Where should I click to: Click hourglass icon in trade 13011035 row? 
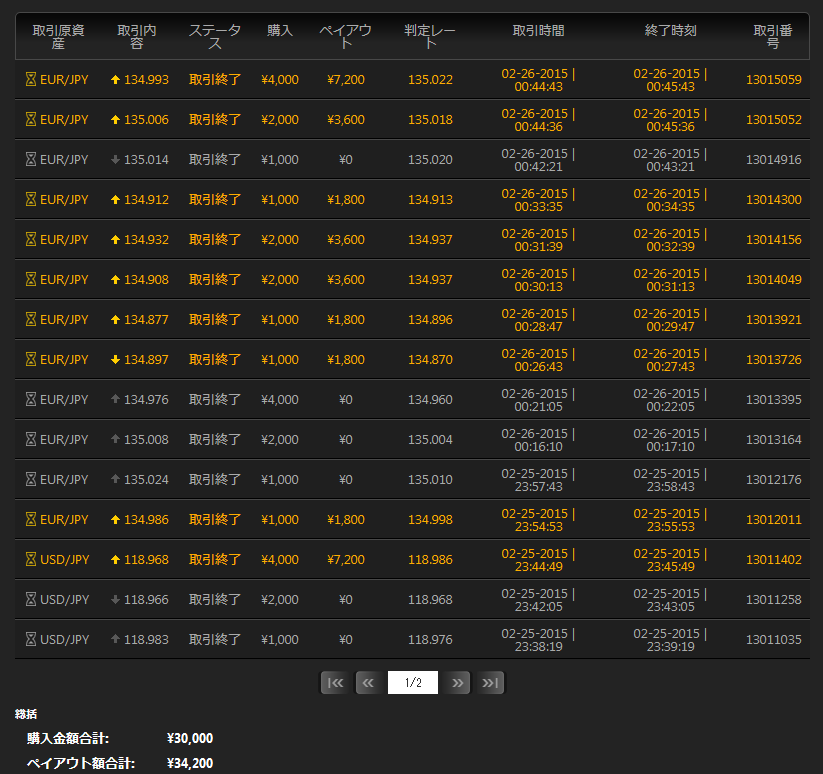tap(31, 639)
